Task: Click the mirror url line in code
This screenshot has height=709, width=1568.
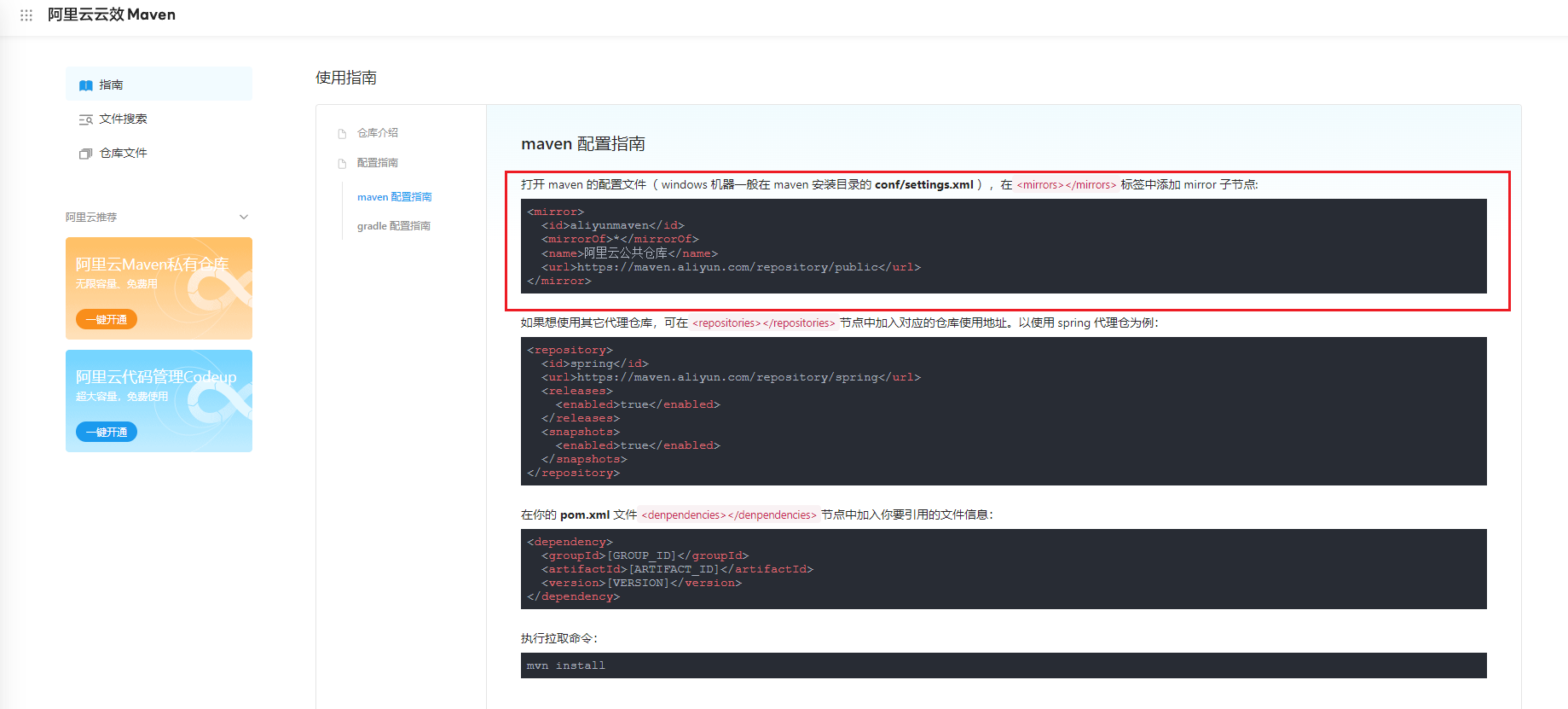Action: click(731, 267)
